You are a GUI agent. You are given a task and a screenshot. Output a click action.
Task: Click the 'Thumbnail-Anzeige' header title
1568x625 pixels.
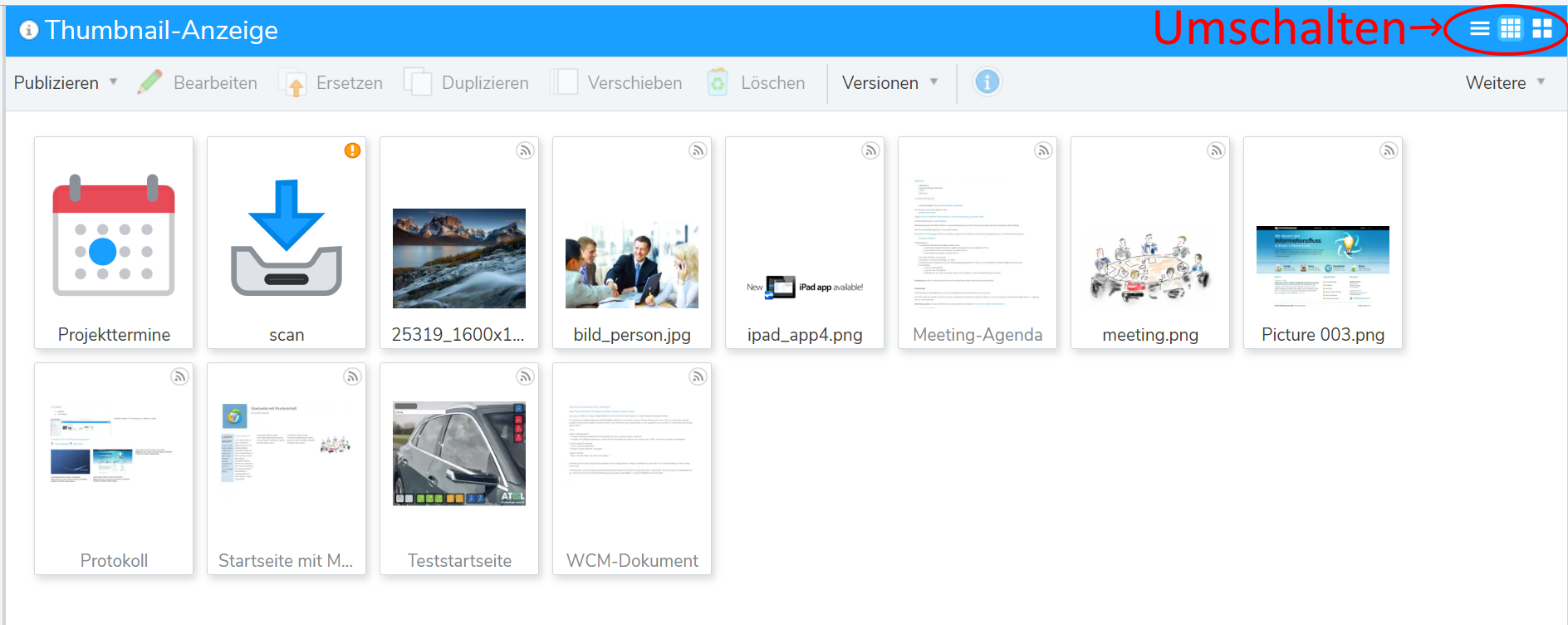(162, 30)
